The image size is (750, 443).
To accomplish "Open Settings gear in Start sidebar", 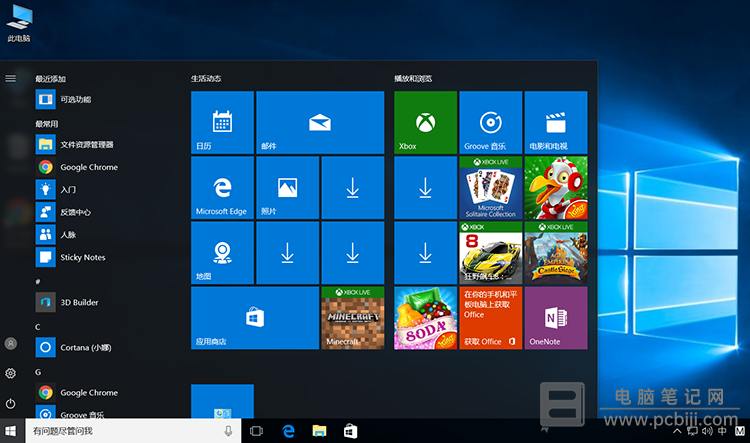I will point(11,373).
